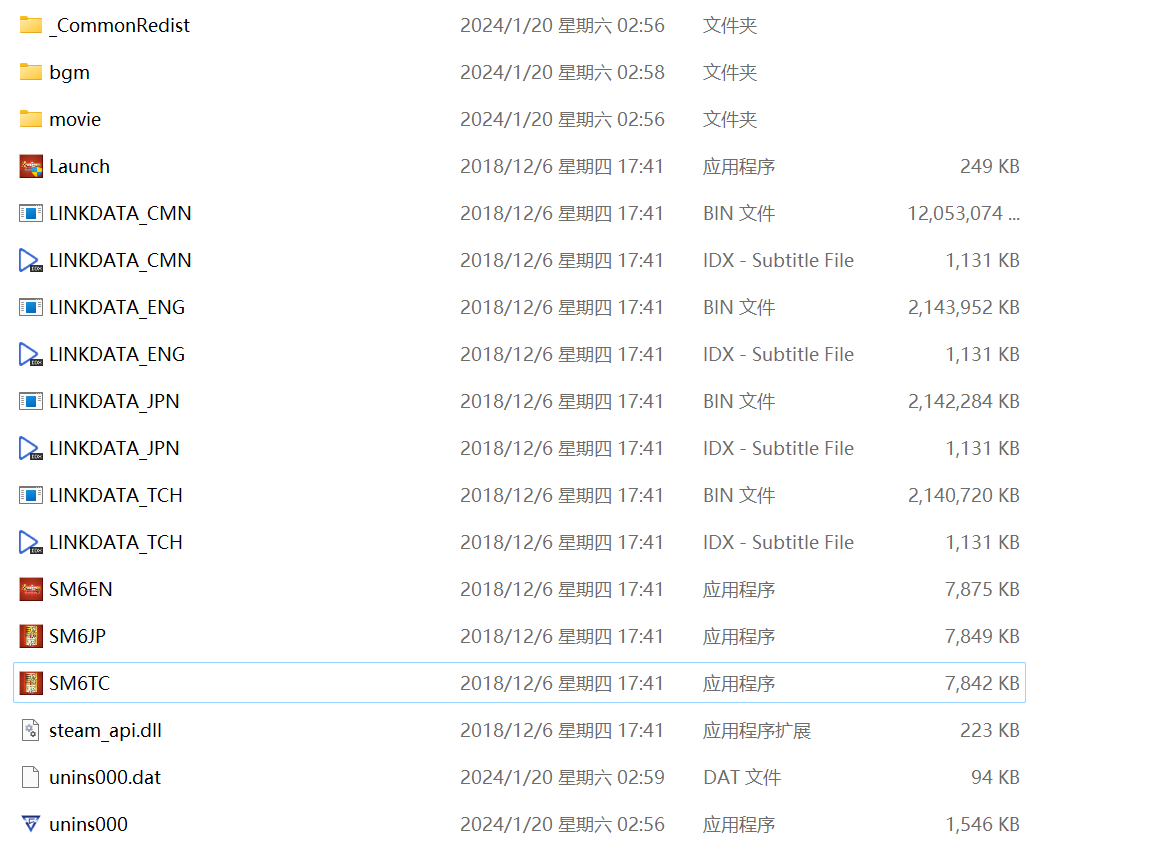This screenshot has width=1159, height=856.
Task: Select the LINKDATA_JPN BIN file name
Action: click(114, 401)
